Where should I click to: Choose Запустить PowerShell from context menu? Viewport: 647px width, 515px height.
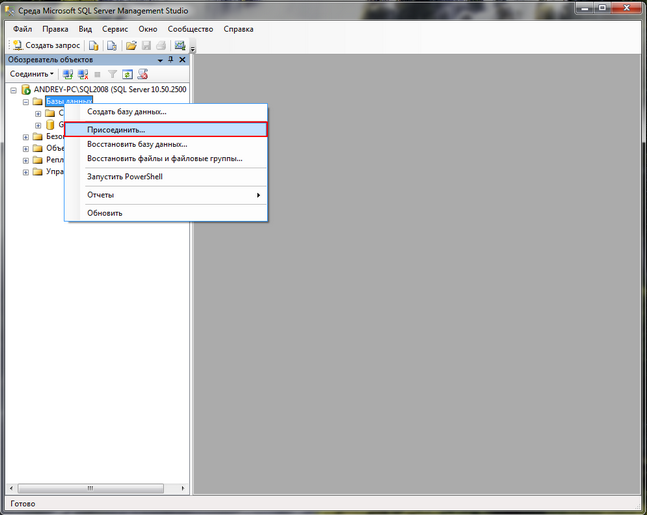[x=166, y=177]
